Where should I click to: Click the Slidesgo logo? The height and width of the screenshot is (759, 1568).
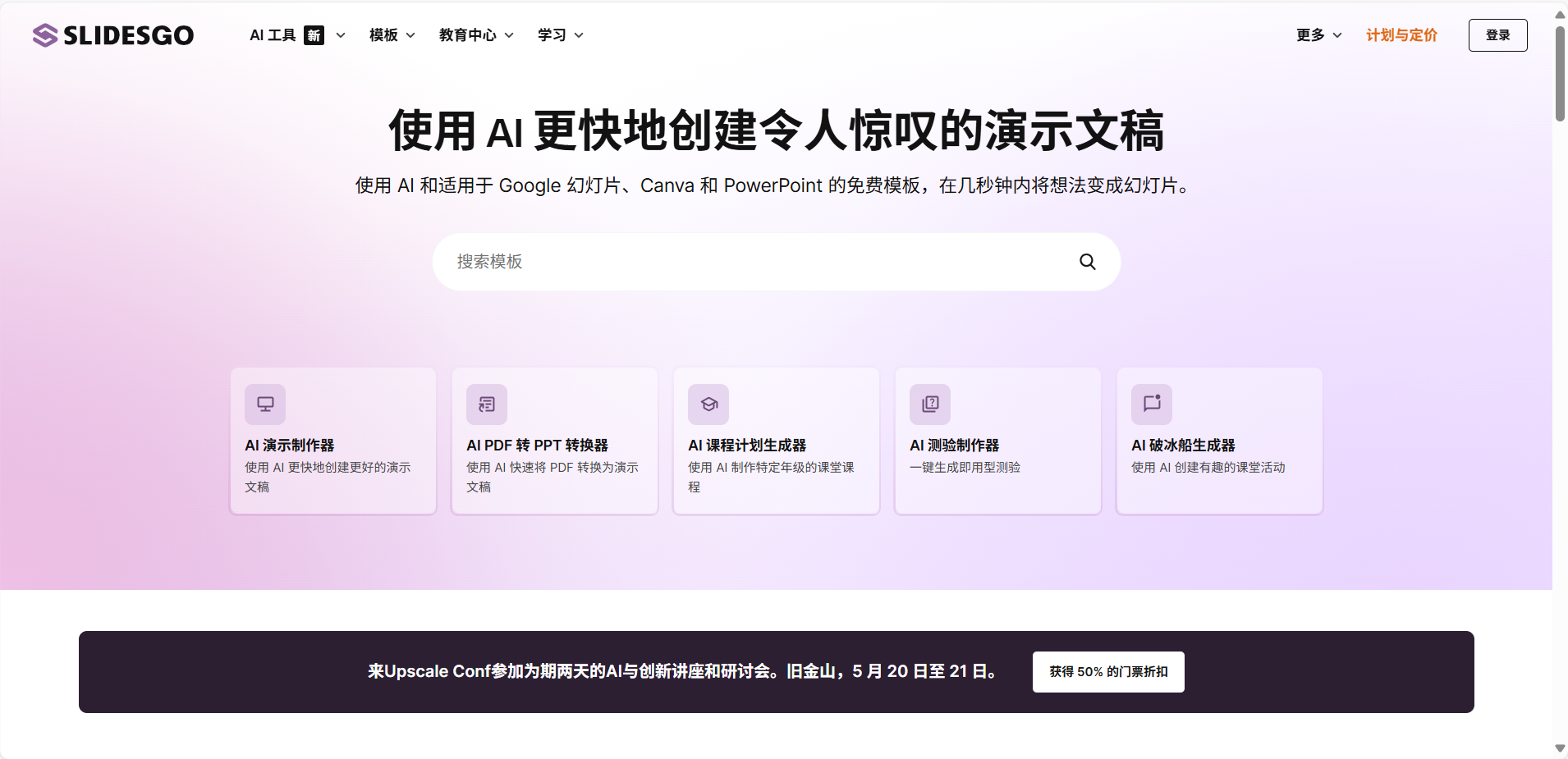click(x=113, y=35)
